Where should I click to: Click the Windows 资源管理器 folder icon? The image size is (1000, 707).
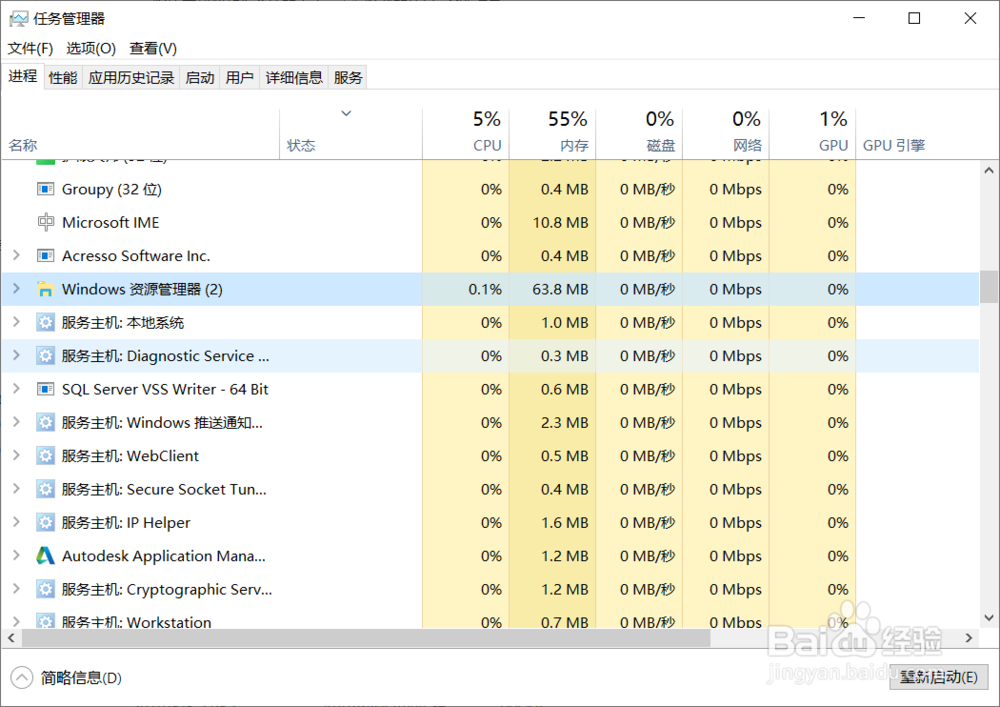(x=45, y=289)
